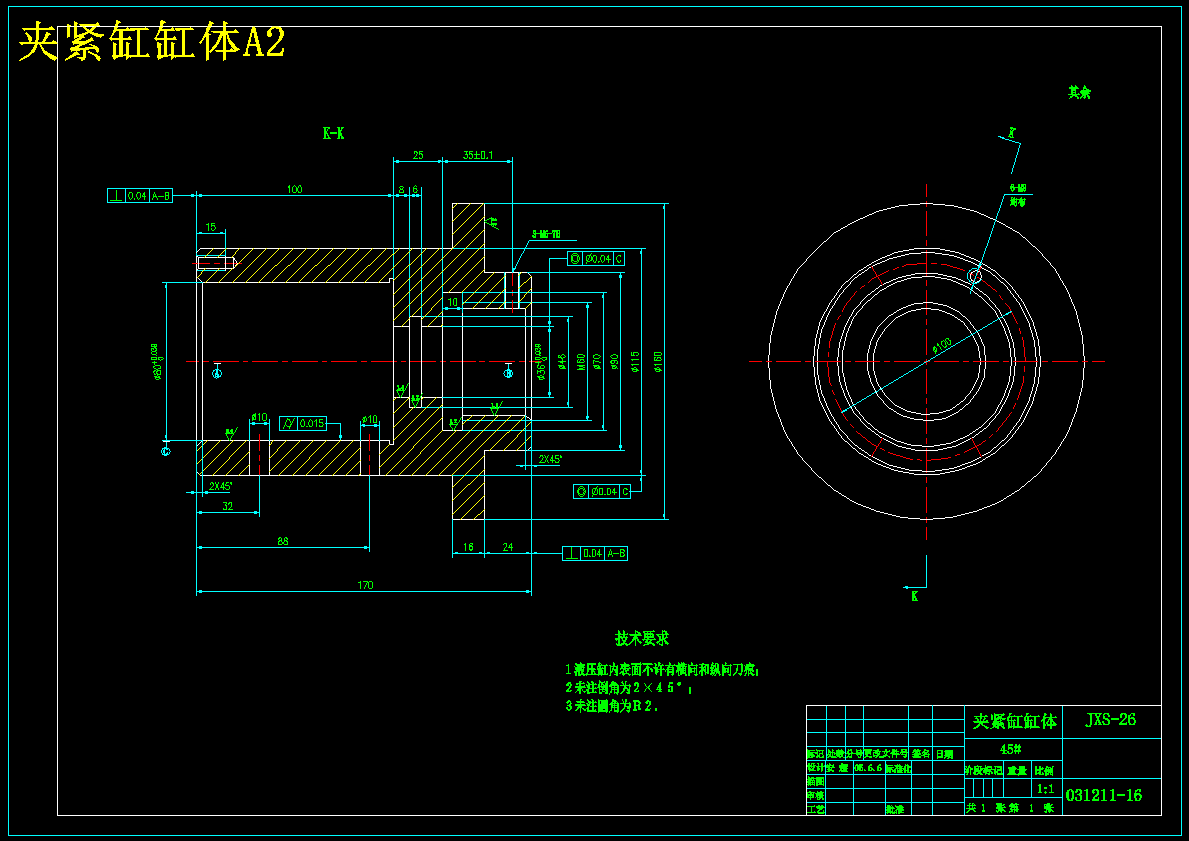The image size is (1189, 841).
Task: Click the 'K' section arrow label at bottom
Action: point(914,597)
